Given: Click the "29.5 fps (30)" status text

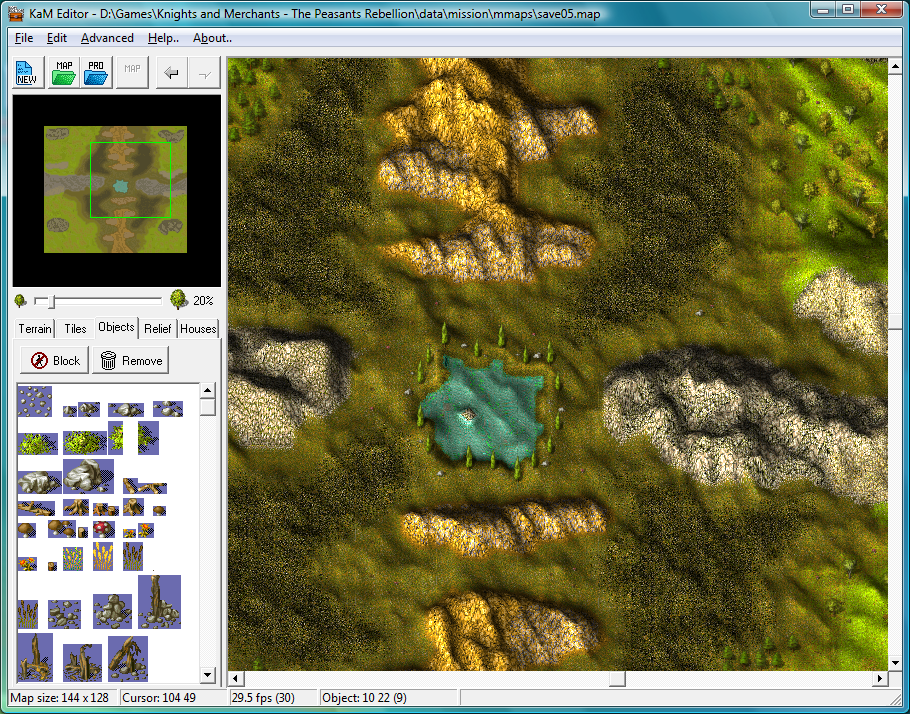Looking at the screenshot, I should pos(263,698).
